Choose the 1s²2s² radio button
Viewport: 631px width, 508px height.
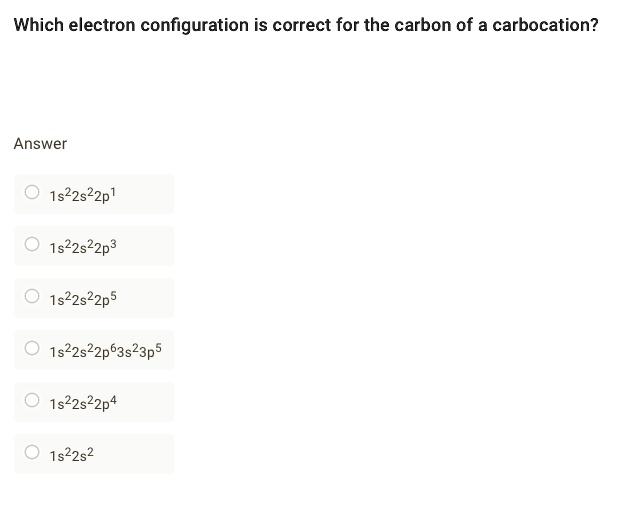point(32,453)
